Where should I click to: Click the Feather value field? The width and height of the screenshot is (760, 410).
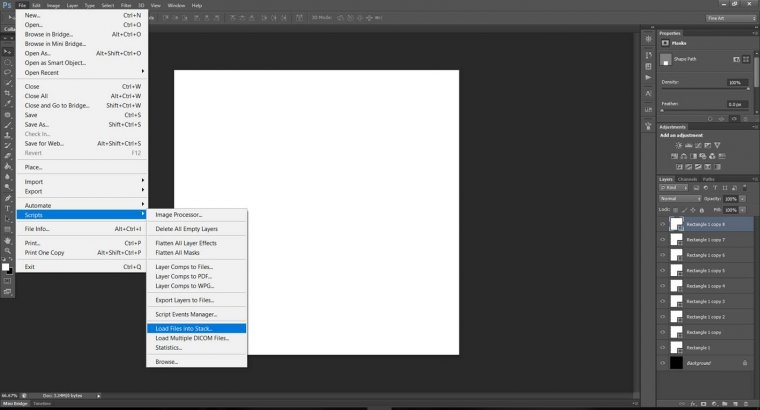pos(737,104)
